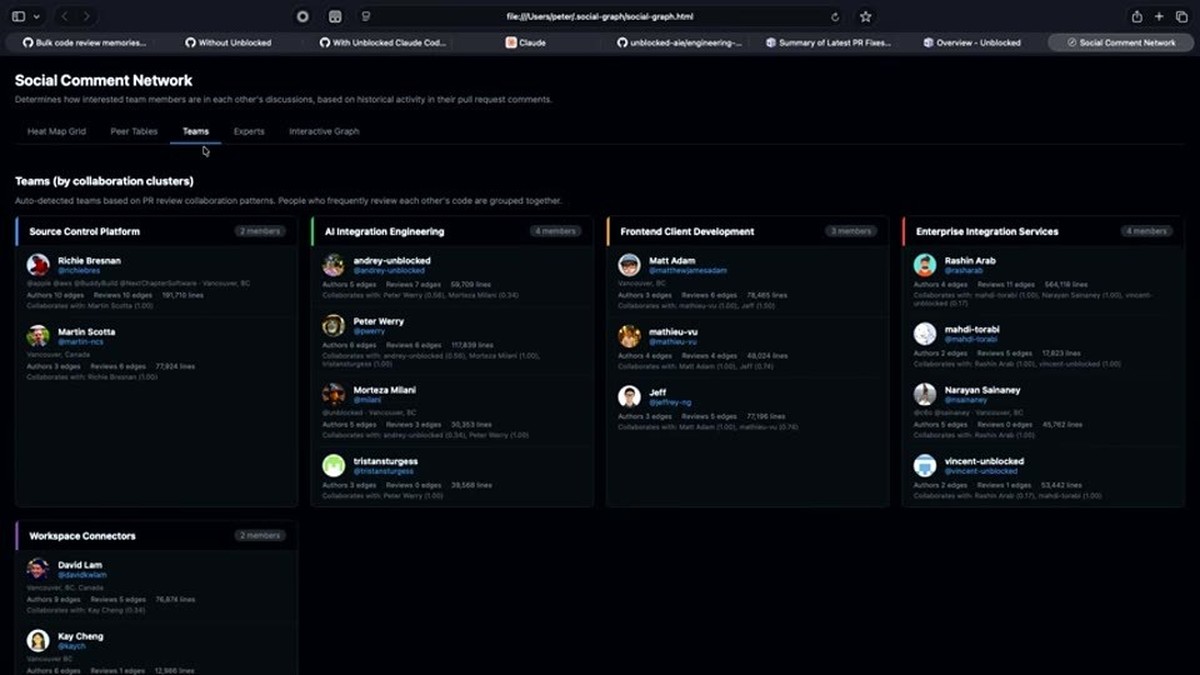The height and width of the screenshot is (675, 1200).
Task: Open the dropdown arrow next to sidebar icon
Action: click(x=37, y=17)
